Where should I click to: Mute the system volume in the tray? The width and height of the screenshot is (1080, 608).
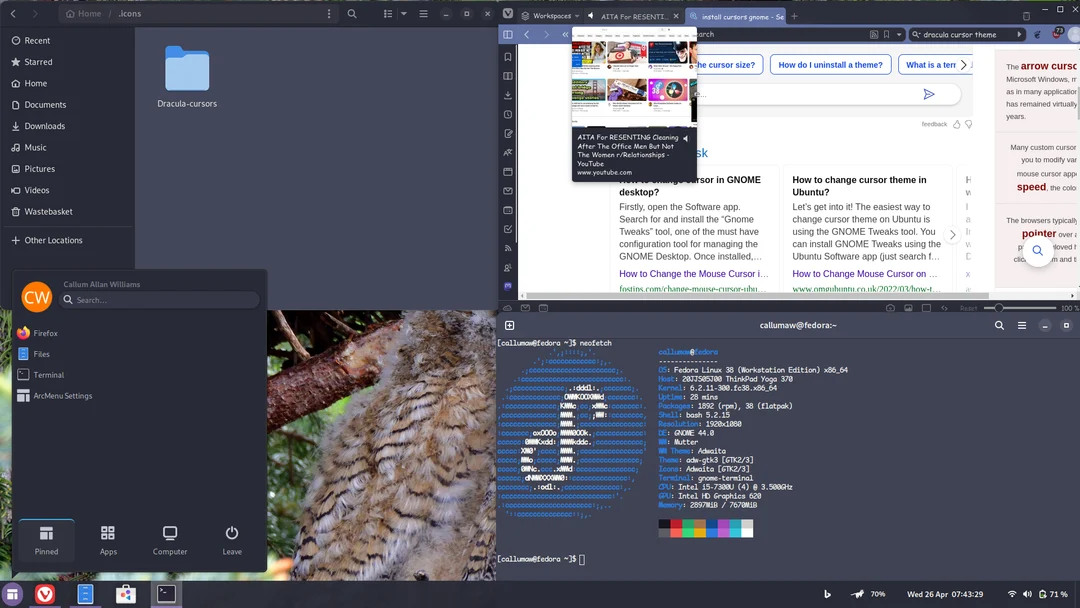[1027, 594]
